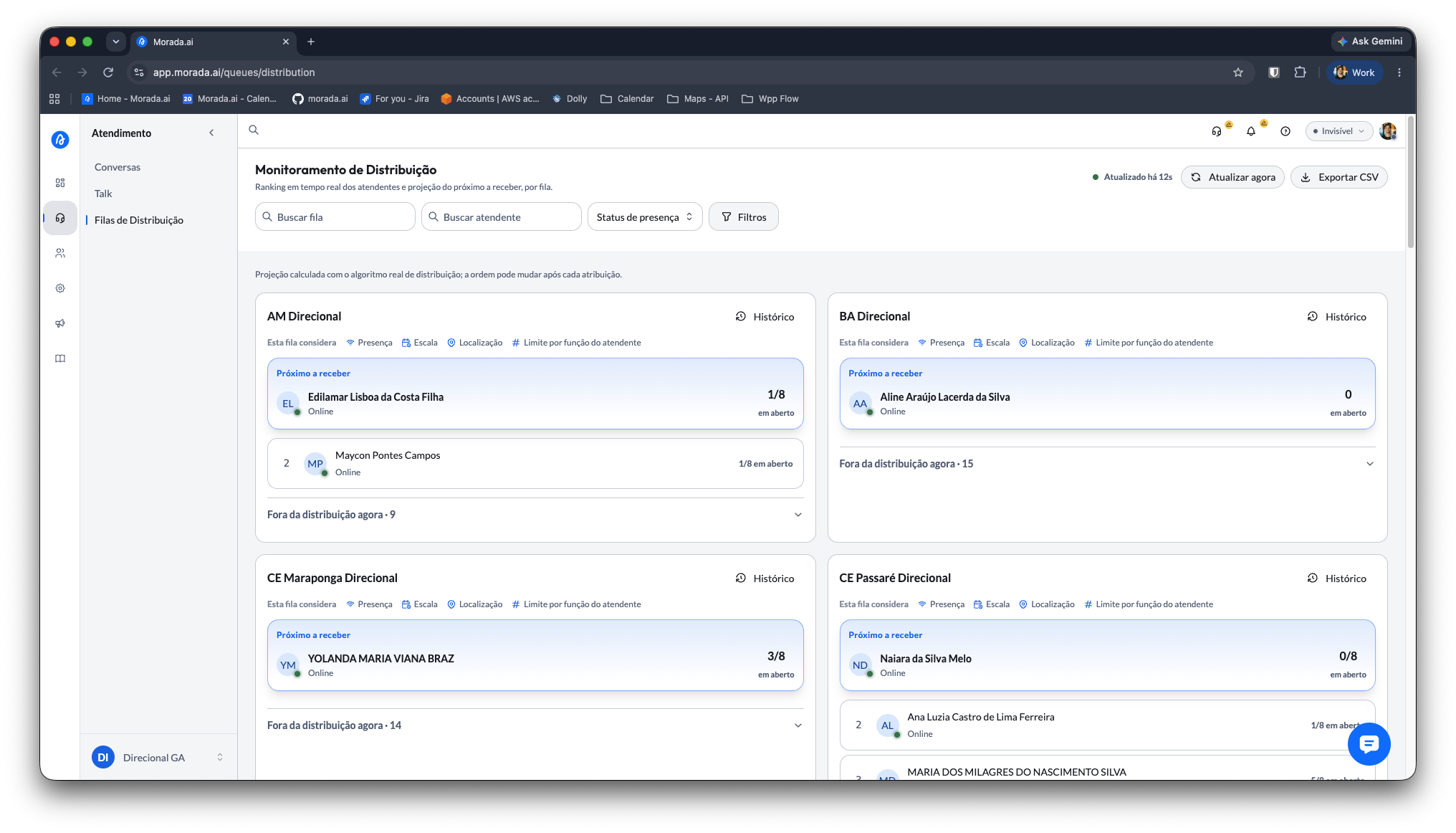This screenshot has width=1456, height=833.
Task: Bookmark this page with the star icon
Action: pos(1238,72)
